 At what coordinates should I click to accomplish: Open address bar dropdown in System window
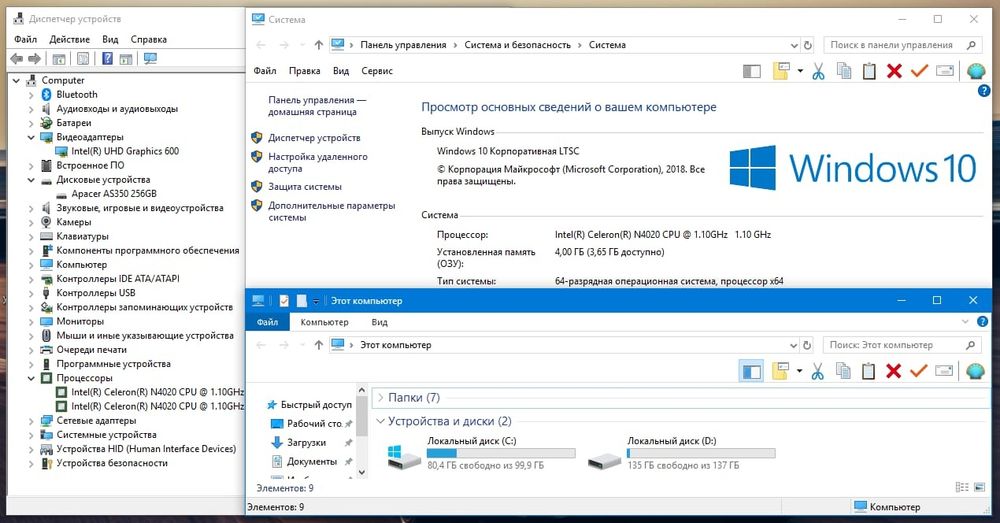[794, 45]
